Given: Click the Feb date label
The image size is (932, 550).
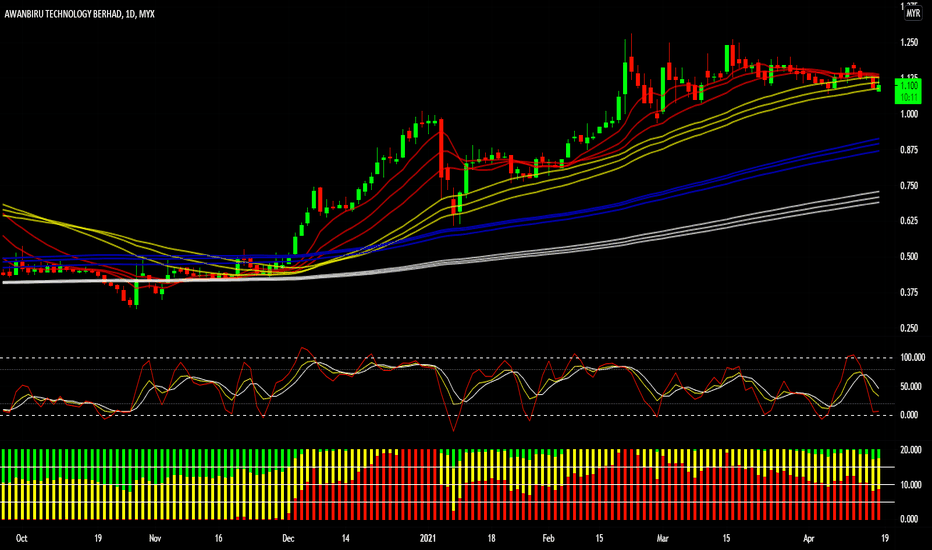Looking at the screenshot, I should click(x=549, y=539).
